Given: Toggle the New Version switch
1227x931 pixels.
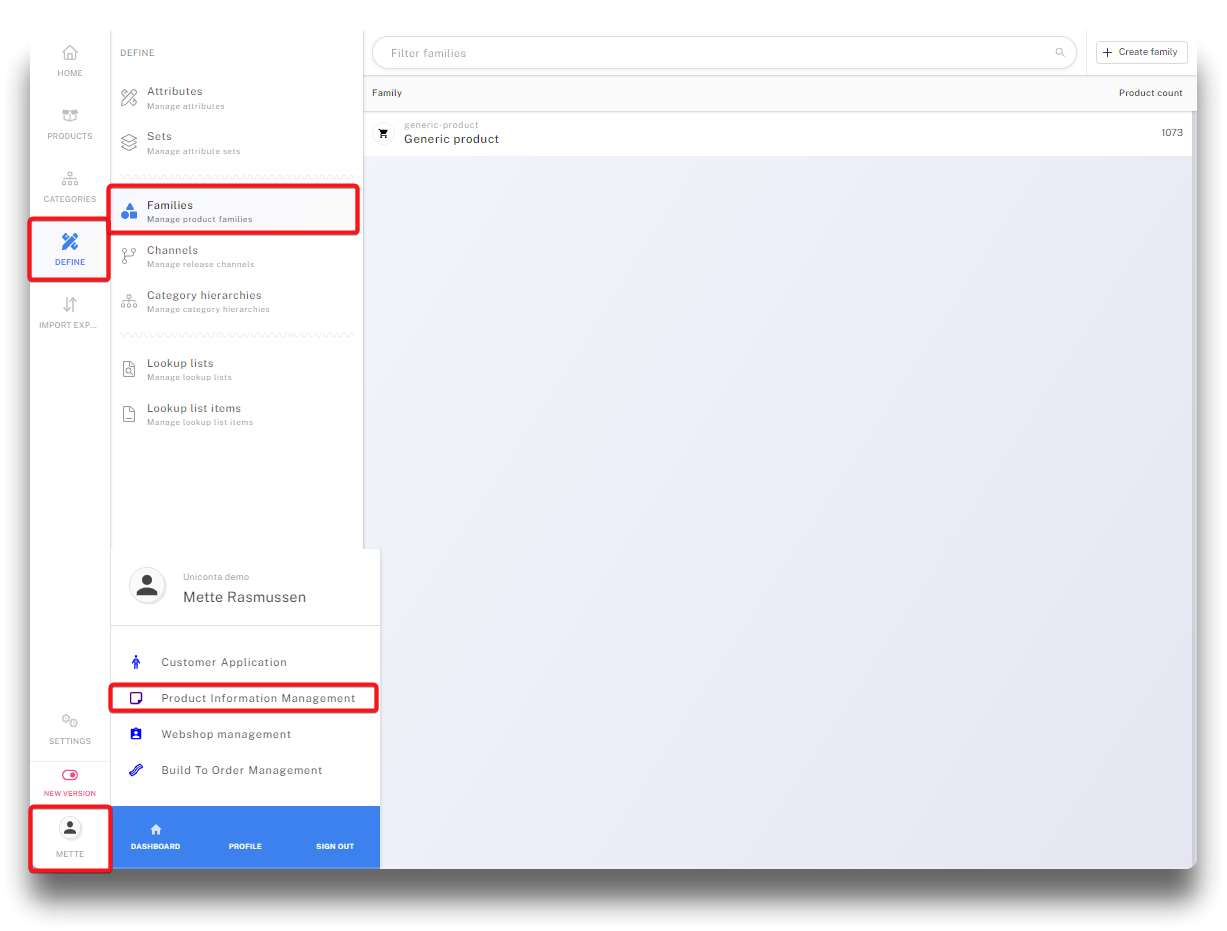Looking at the screenshot, I should click(x=70, y=775).
